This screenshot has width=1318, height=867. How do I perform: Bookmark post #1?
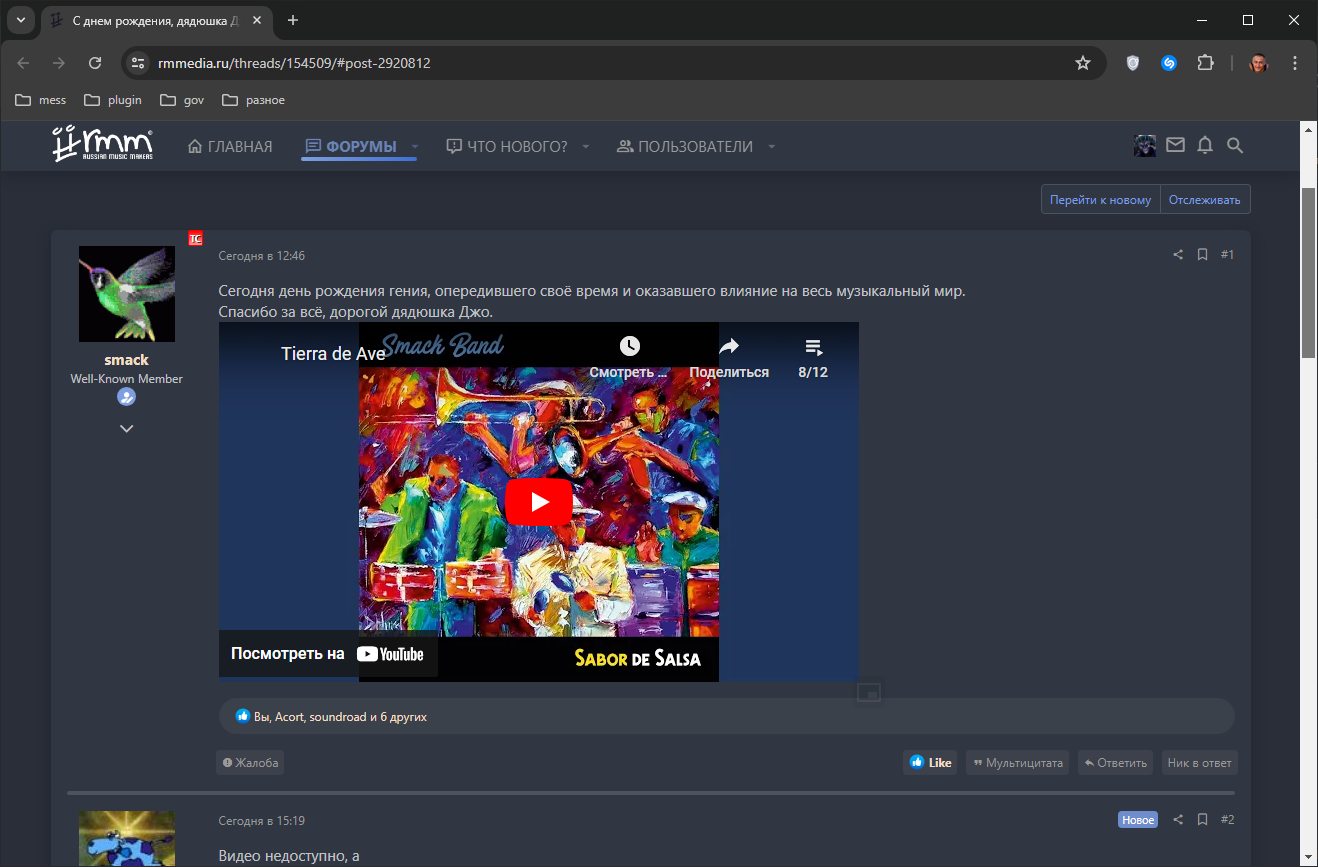[1203, 255]
